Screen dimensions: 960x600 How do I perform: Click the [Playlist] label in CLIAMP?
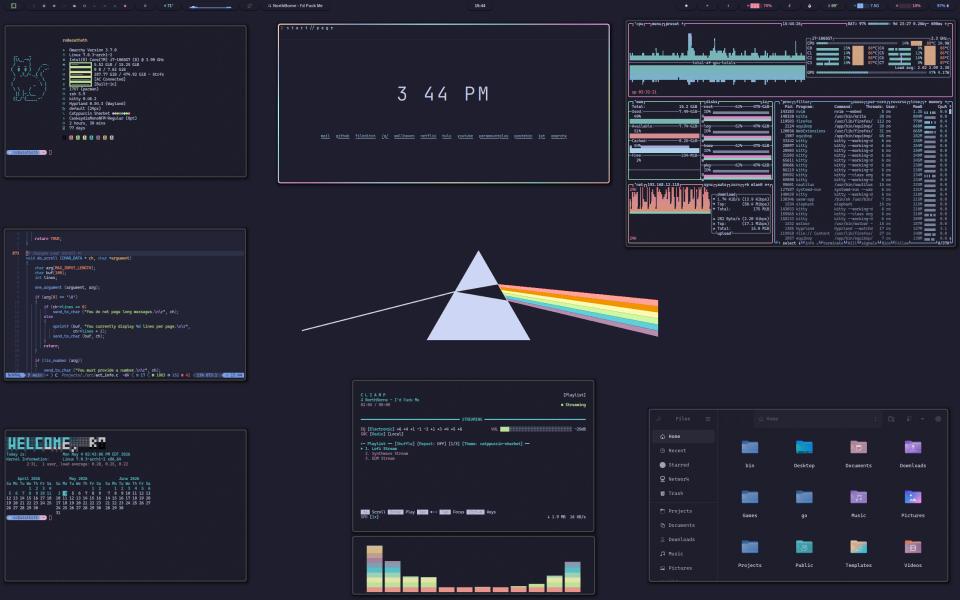pyautogui.click(x=574, y=395)
